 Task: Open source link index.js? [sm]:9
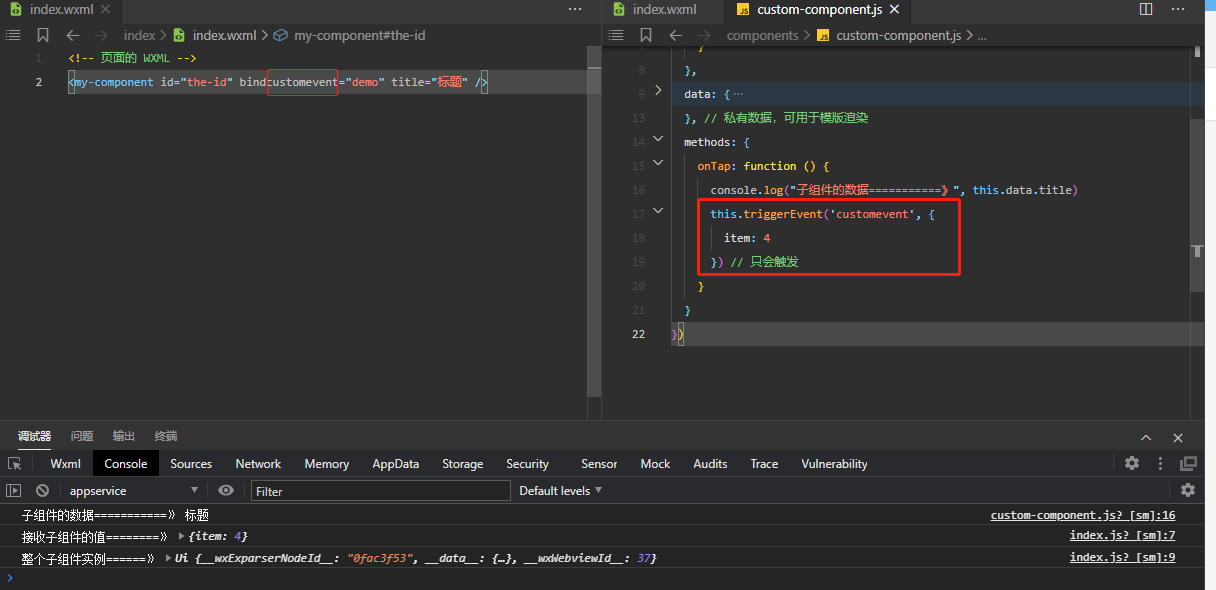(x=1123, y=557)
